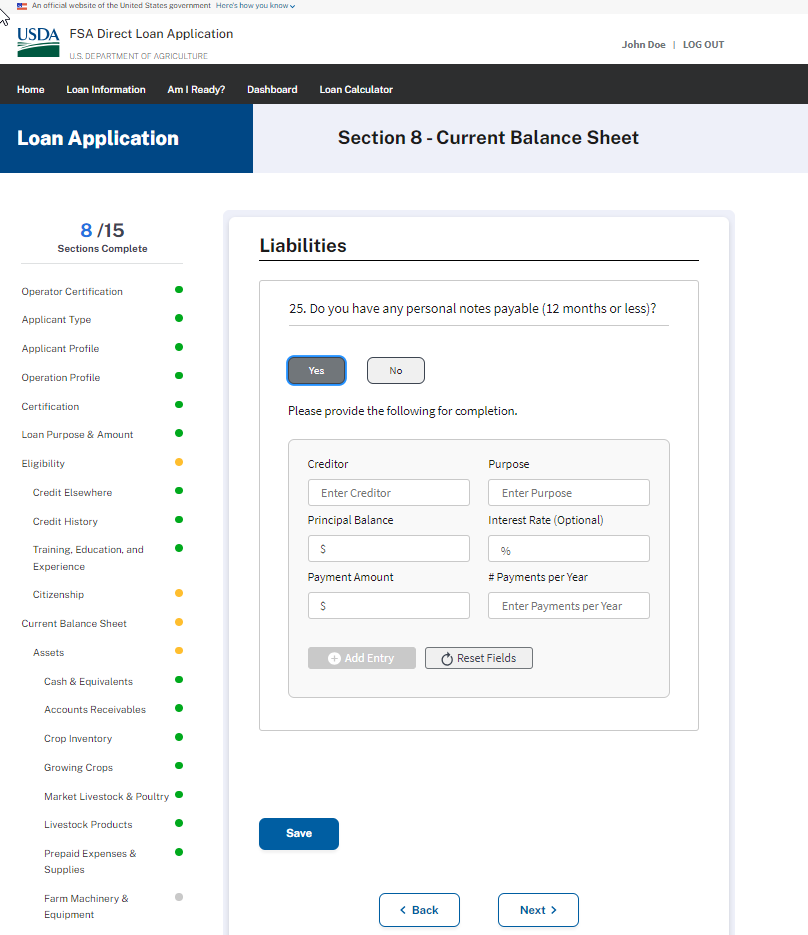Open Am I Ready? navigation item

(x=196, y=90)
